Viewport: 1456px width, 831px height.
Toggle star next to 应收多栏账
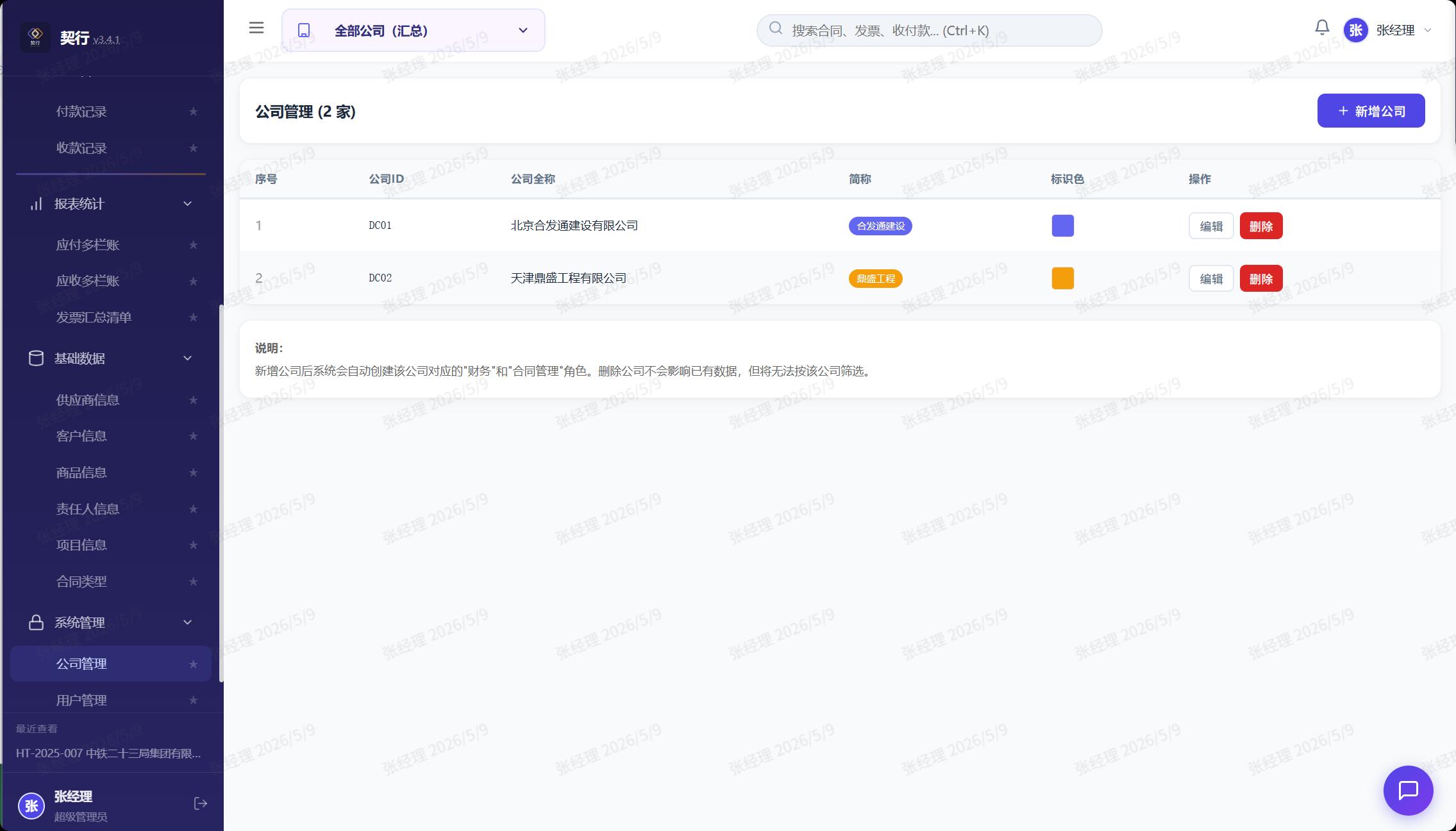tap(193, 281)
